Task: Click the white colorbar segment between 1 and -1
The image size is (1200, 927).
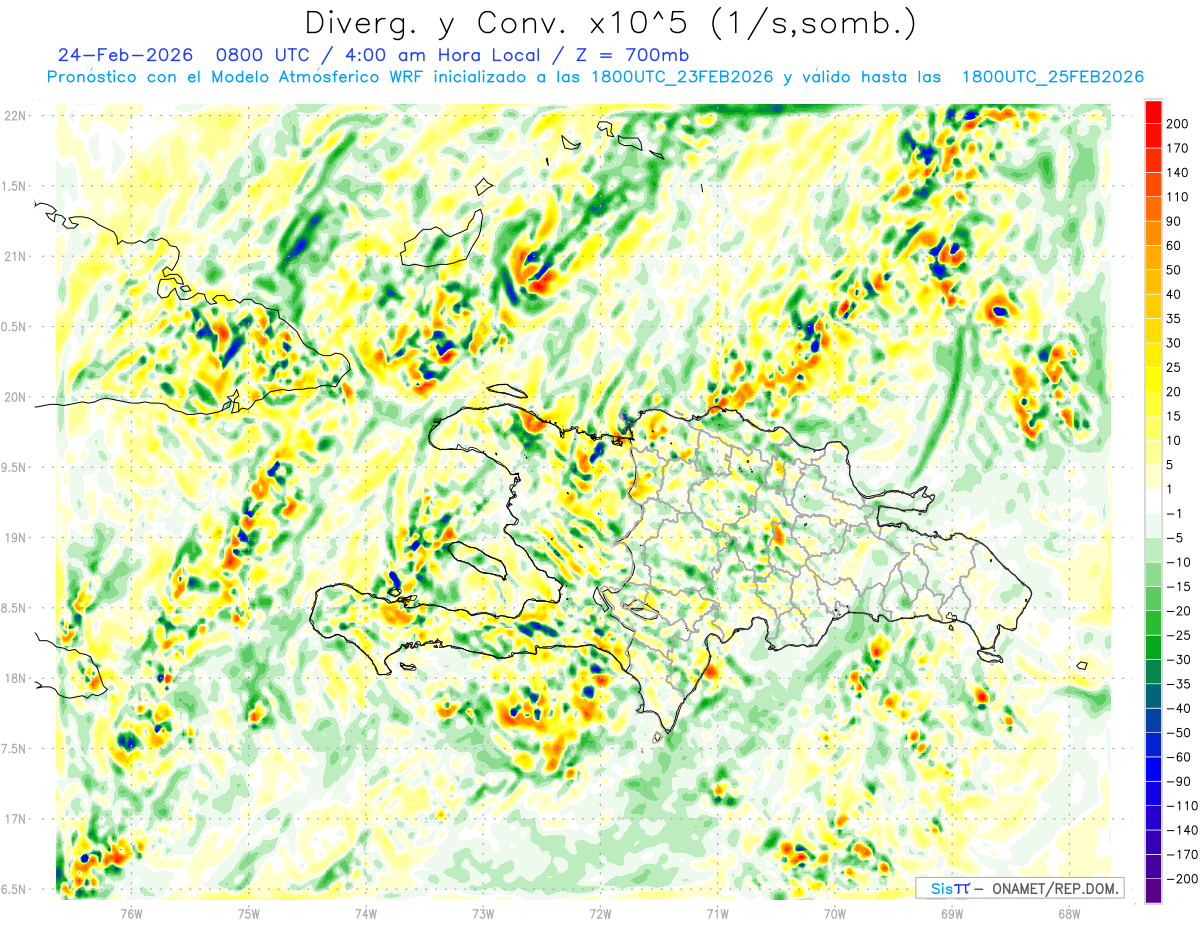Action: pyautogui.click(x=1153, y=502)
